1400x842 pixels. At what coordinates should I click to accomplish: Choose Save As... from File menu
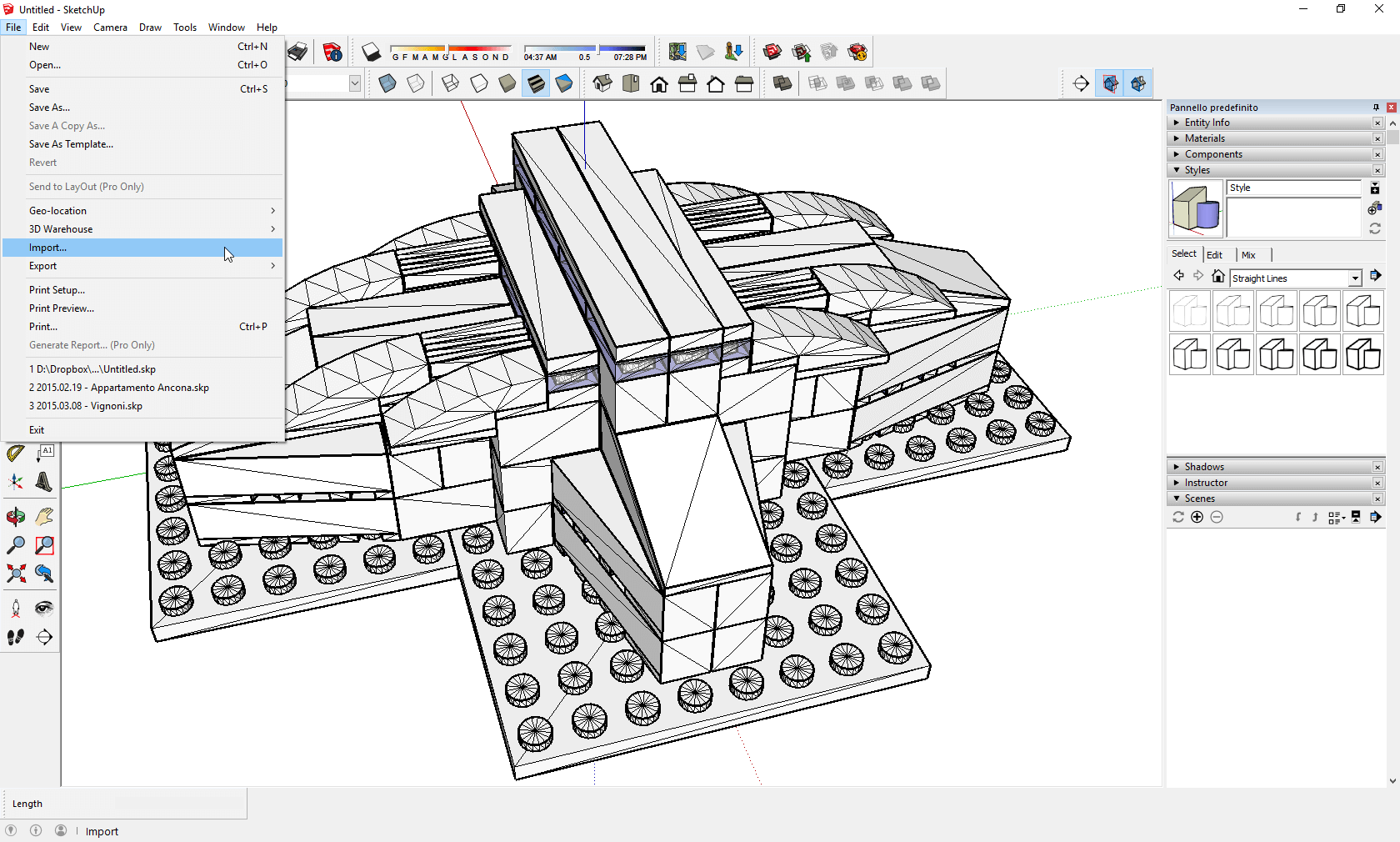coord(142,108)
